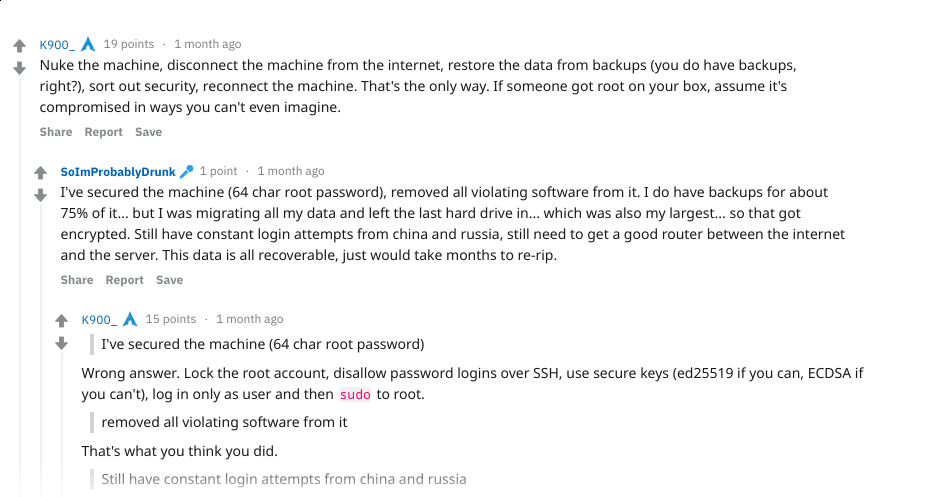Click microphone OP icon beside SoImProbablyDrunk
927x497 pixels.
click(186, 171)
